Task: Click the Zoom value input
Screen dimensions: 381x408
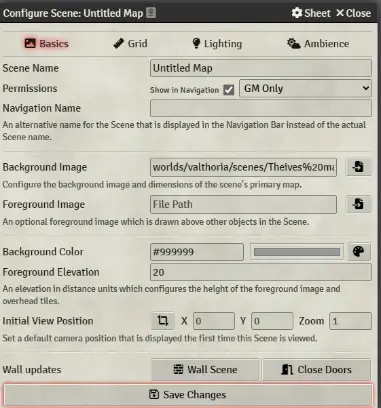Action: tap(350, 321)
